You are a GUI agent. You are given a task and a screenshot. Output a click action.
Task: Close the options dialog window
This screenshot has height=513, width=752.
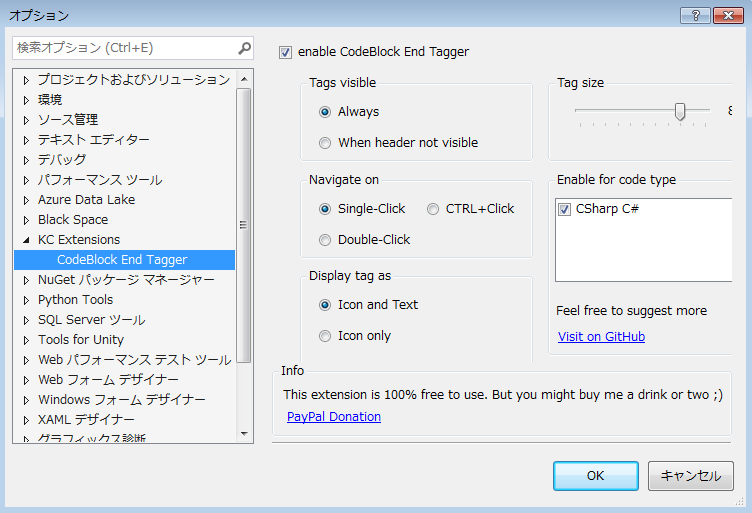[x=728, y=15]
